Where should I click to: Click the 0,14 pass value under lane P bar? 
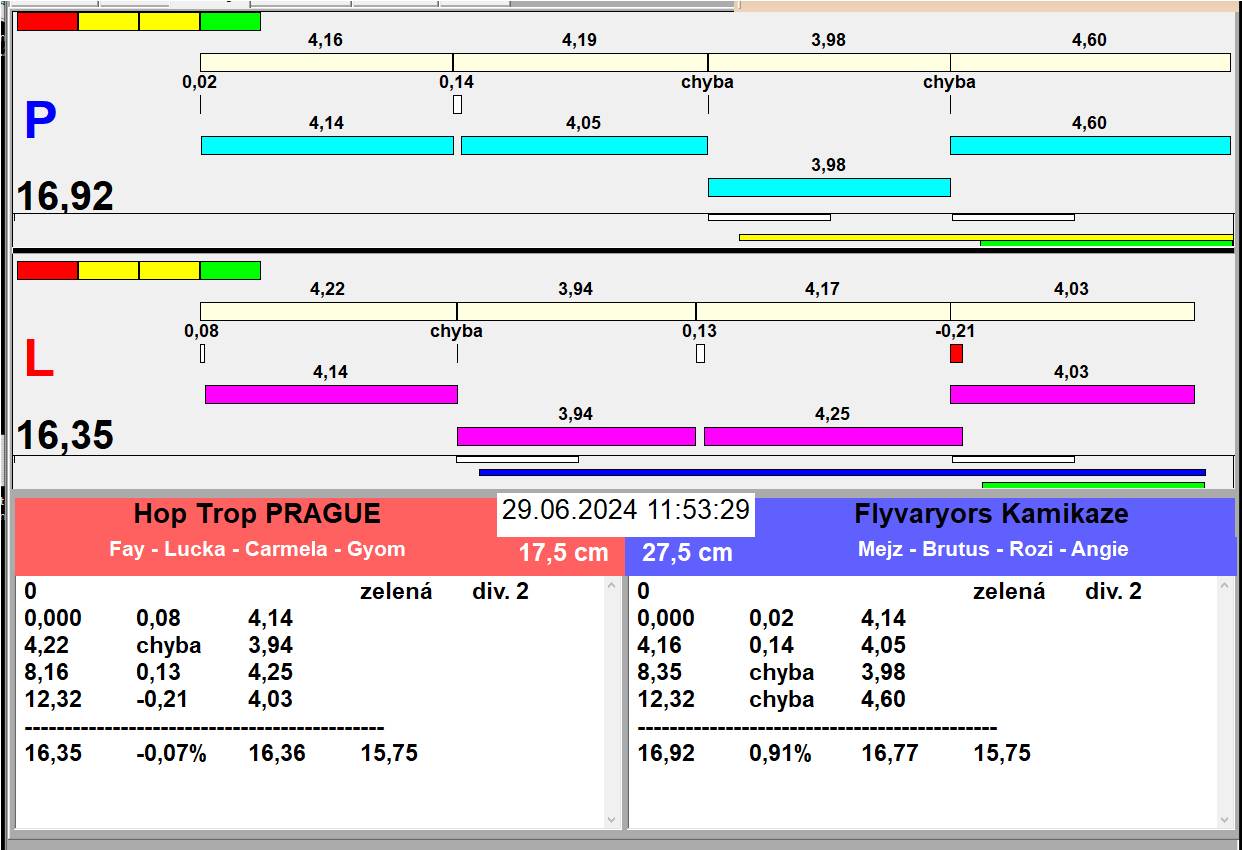pyautogui.click(x=457, y=82)
